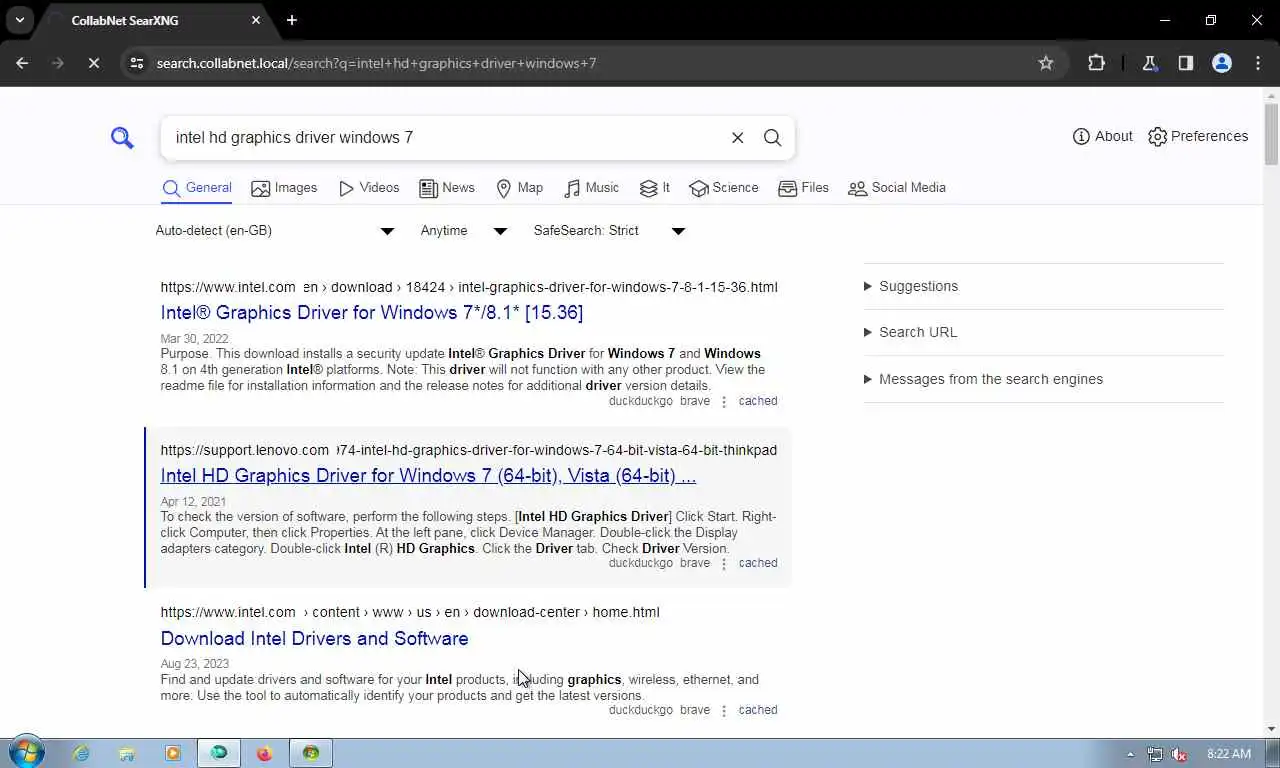Switch to the Music tab
This screenshot has height=768, width=1280.
pos(592,188)
